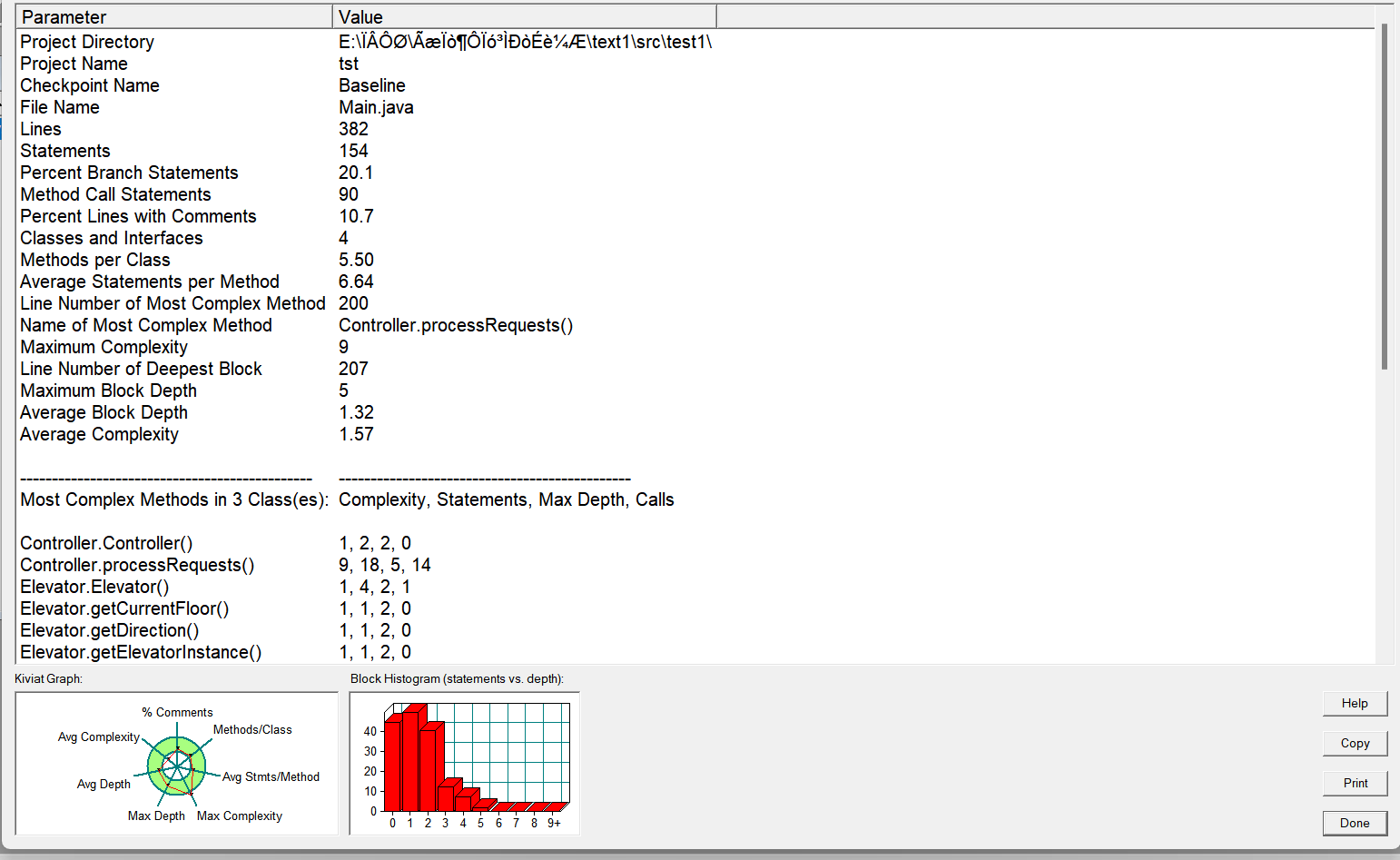Select the File Name row
Viewport: 1400px width, 860px height.
coord(695,107)
